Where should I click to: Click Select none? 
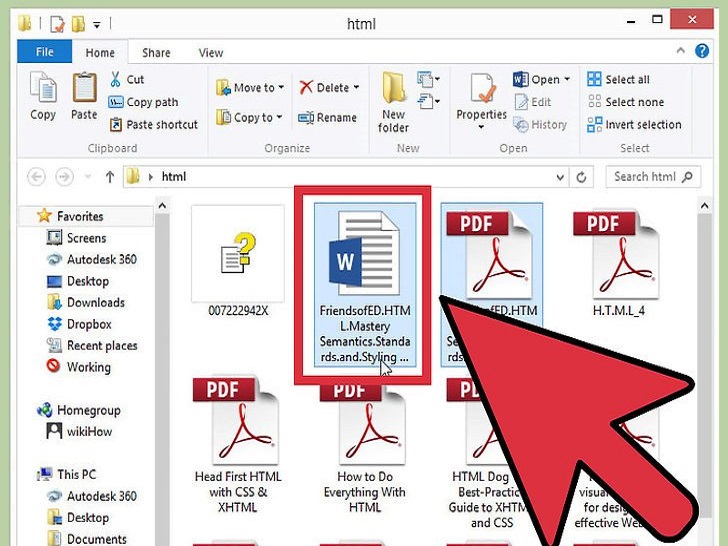click(x=626, y=102)
